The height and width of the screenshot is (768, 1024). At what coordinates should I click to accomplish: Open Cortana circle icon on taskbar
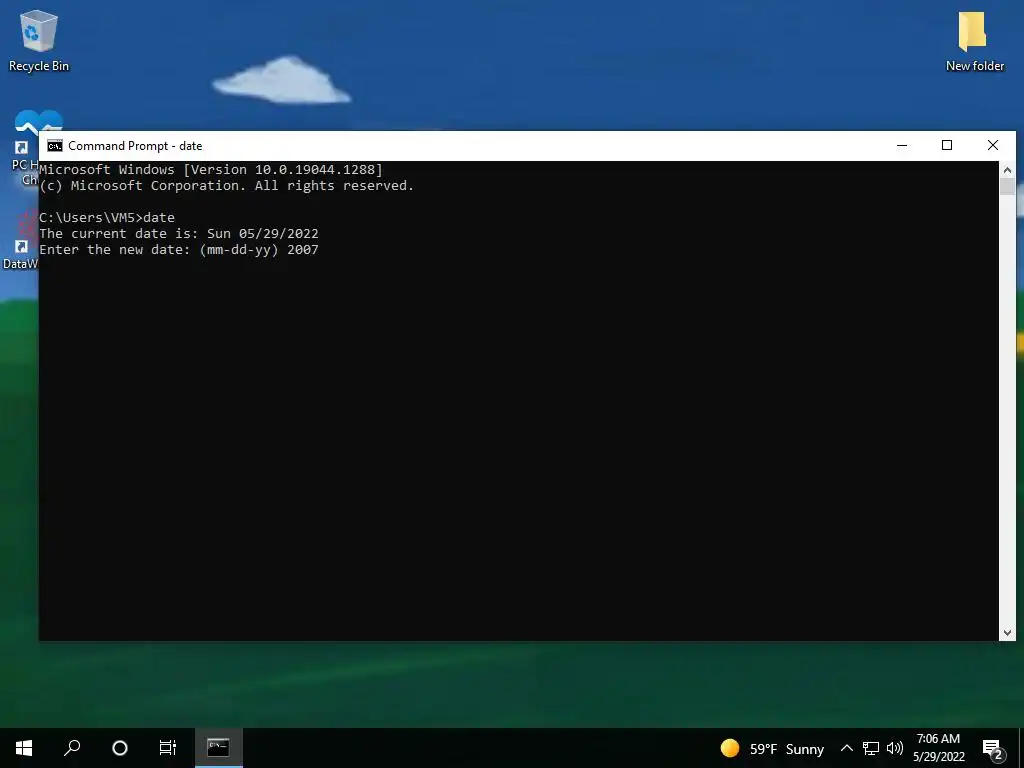(120, 748)
